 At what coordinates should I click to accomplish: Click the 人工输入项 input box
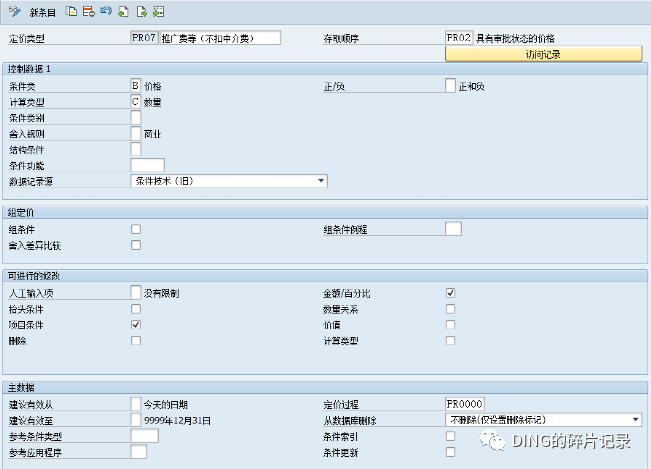[x=136, y=292]
